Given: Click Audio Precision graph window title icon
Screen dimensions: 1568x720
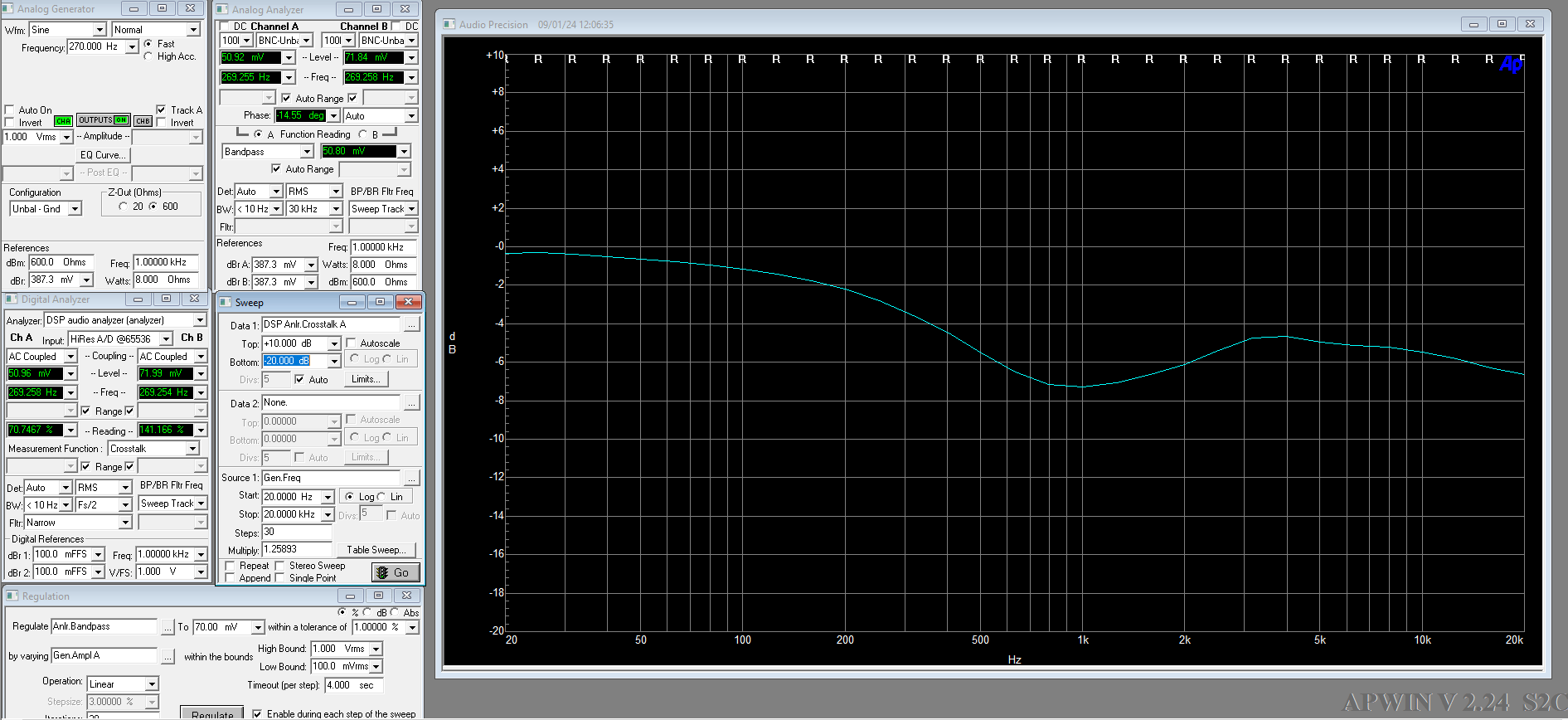Looking at the screenshot, I should tap(449, 24).
